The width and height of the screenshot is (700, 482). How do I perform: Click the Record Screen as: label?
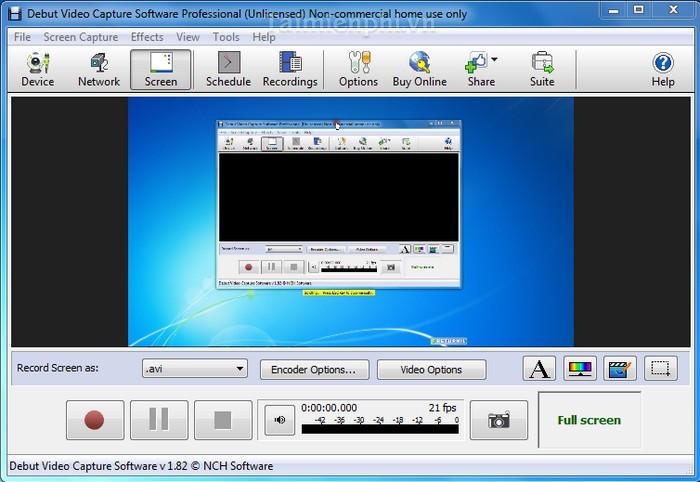[x=58, y=368]
